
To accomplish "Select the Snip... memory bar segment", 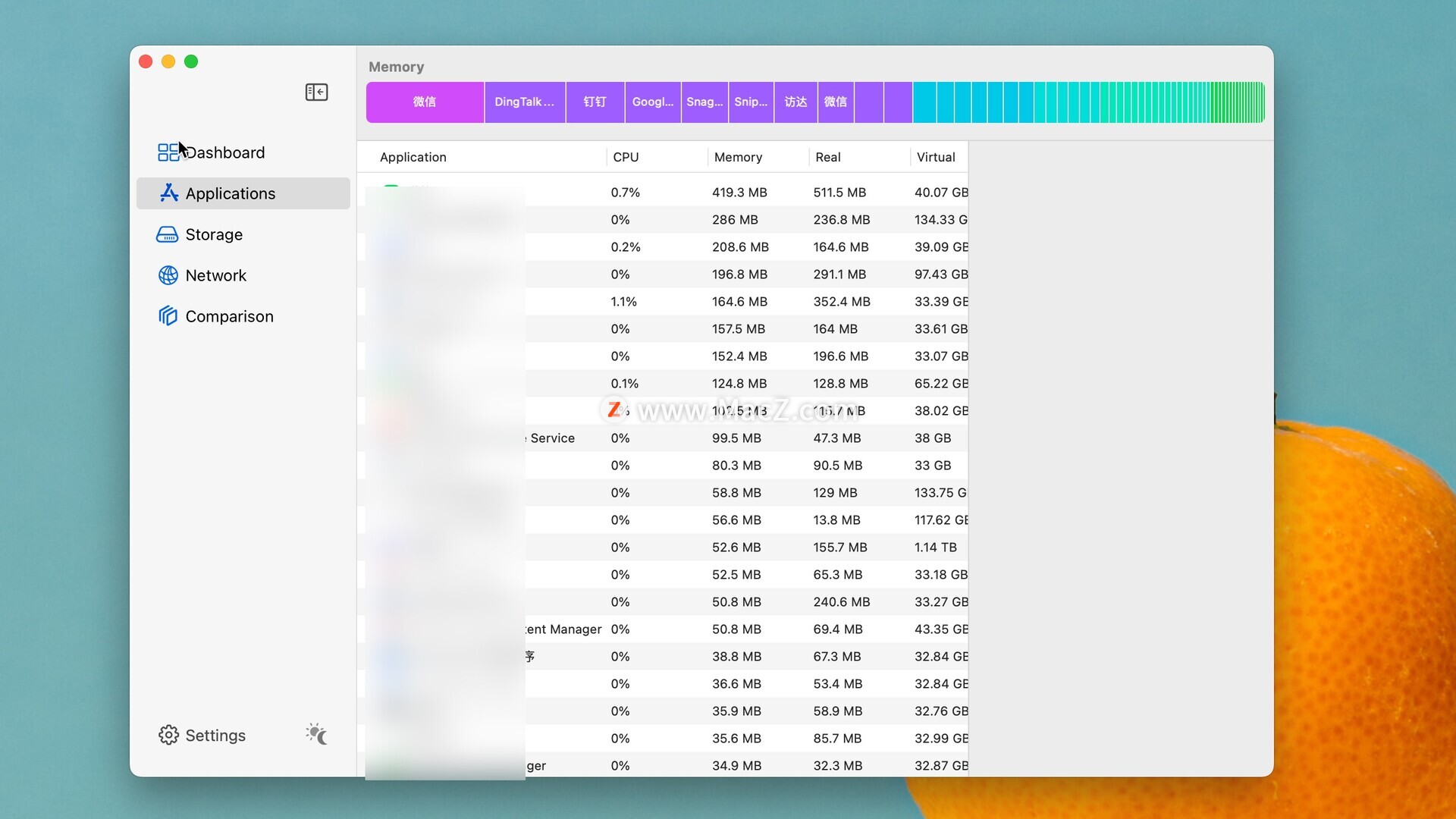I will pos(751,102).
